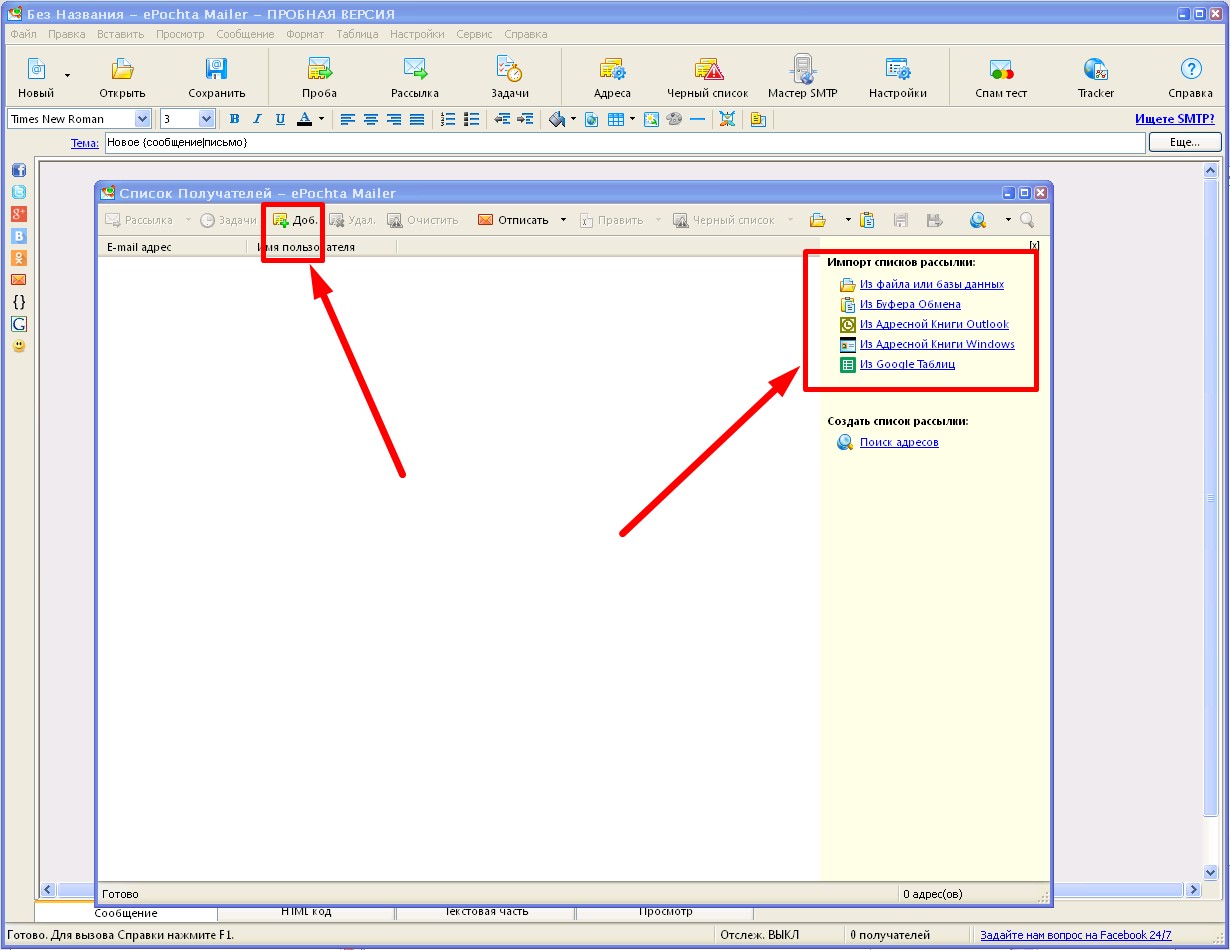Open the Правка menu
This screenshot has width=1230, height=950.
click(67, 34)
